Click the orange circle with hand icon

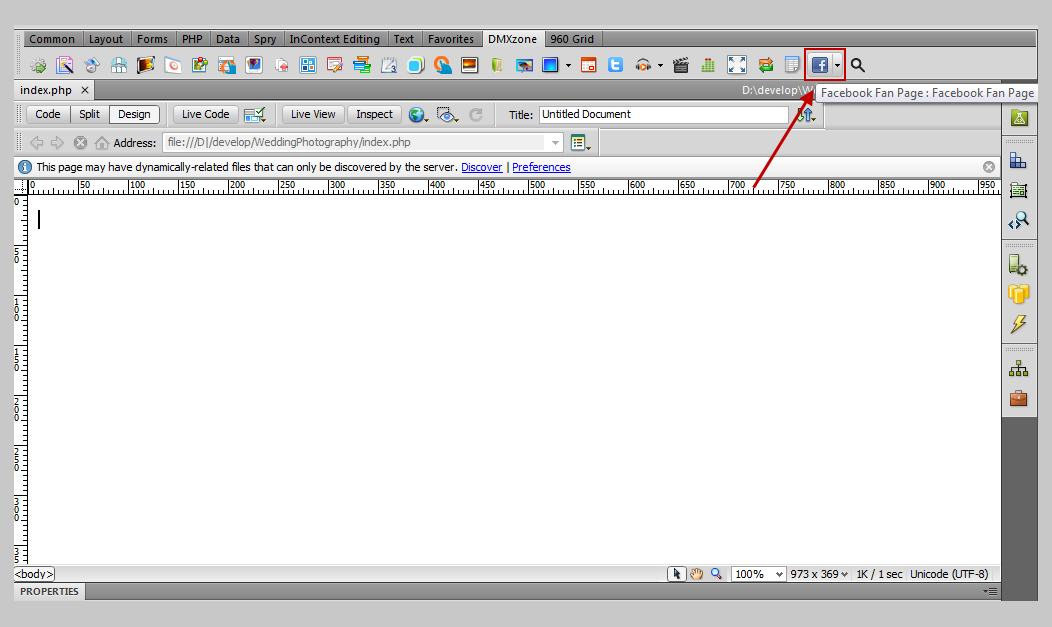pyautogui.click(x=442, y=65)
